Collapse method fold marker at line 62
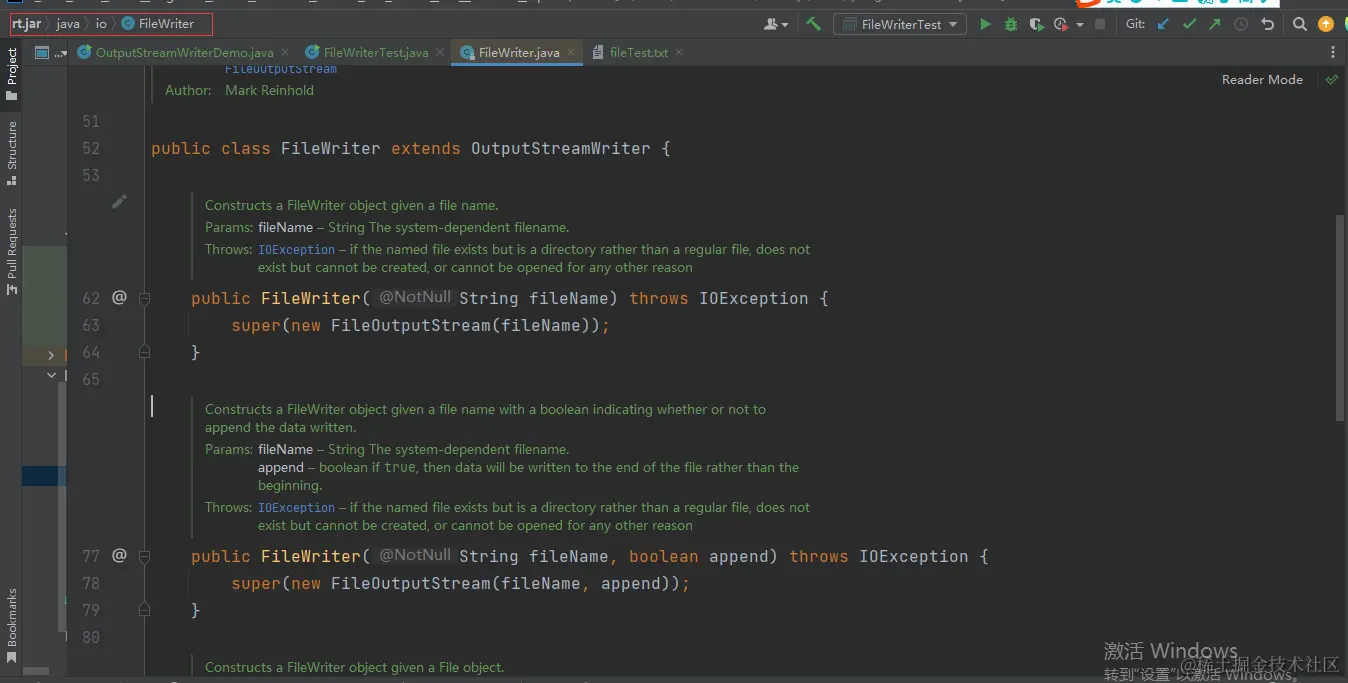Image resolution: width=1348 pixels, height=683 pixels. [x=144, y=298]
